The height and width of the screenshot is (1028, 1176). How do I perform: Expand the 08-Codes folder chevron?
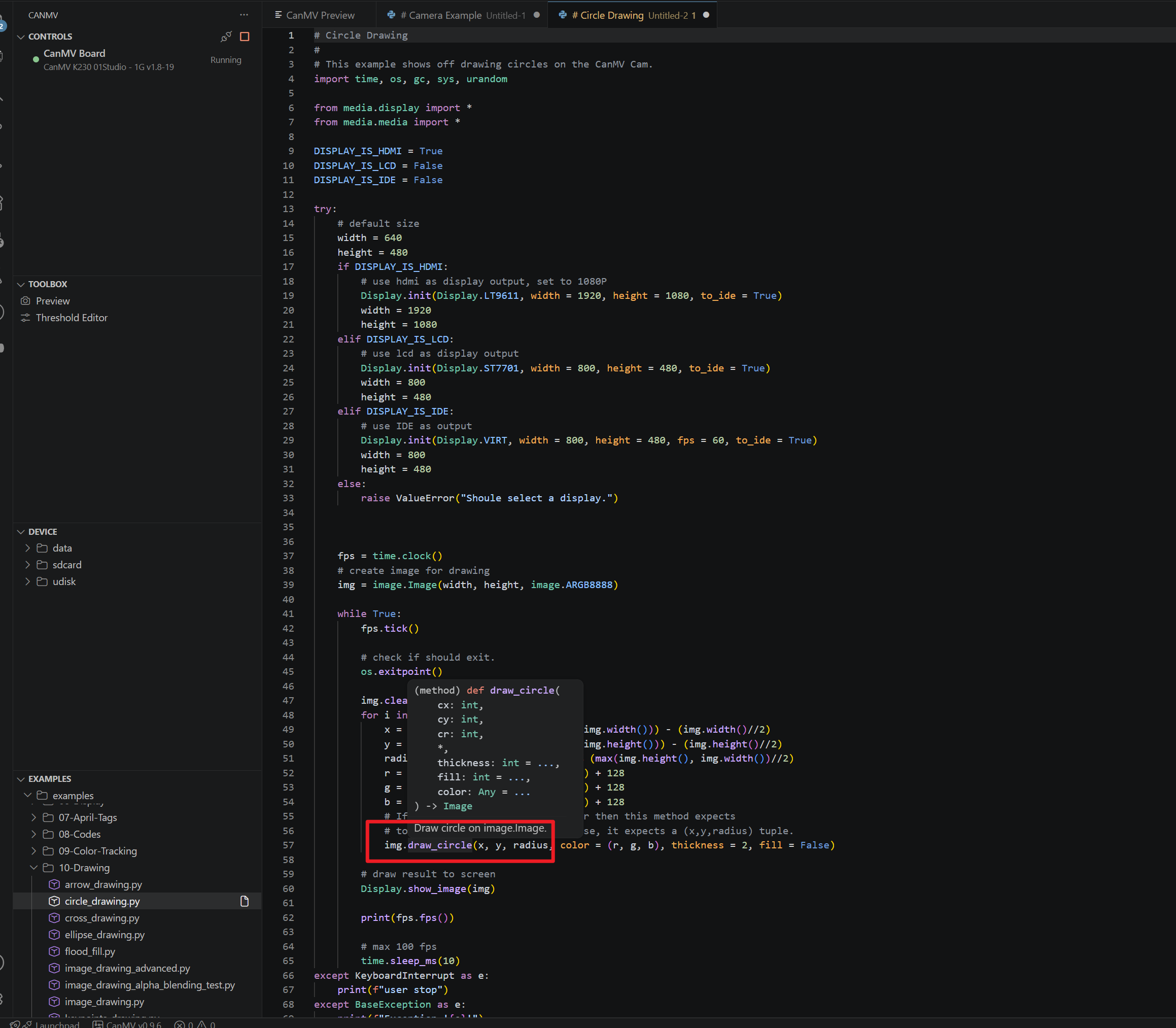pyautogui.click(x=34, y=834)
